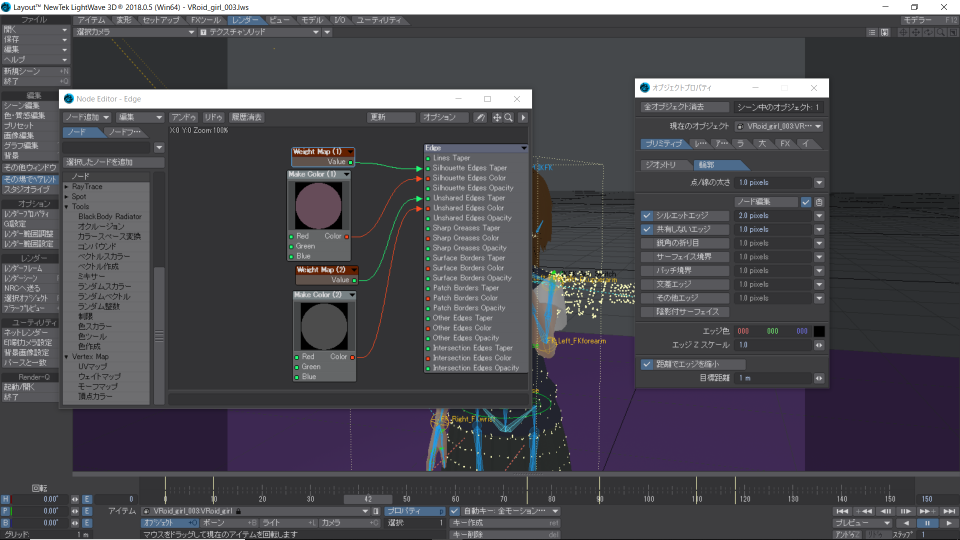Click the frame 42 slider on timeline
The height and width of the screenshot is (540, 960).
(x=367, y=500)
